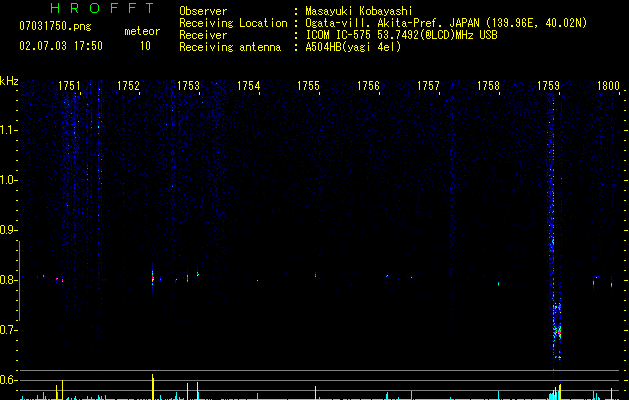Click the 1759 time marker
Image resolution: width=629 pixels, height=400 pixels.
(x=548, y=86)
